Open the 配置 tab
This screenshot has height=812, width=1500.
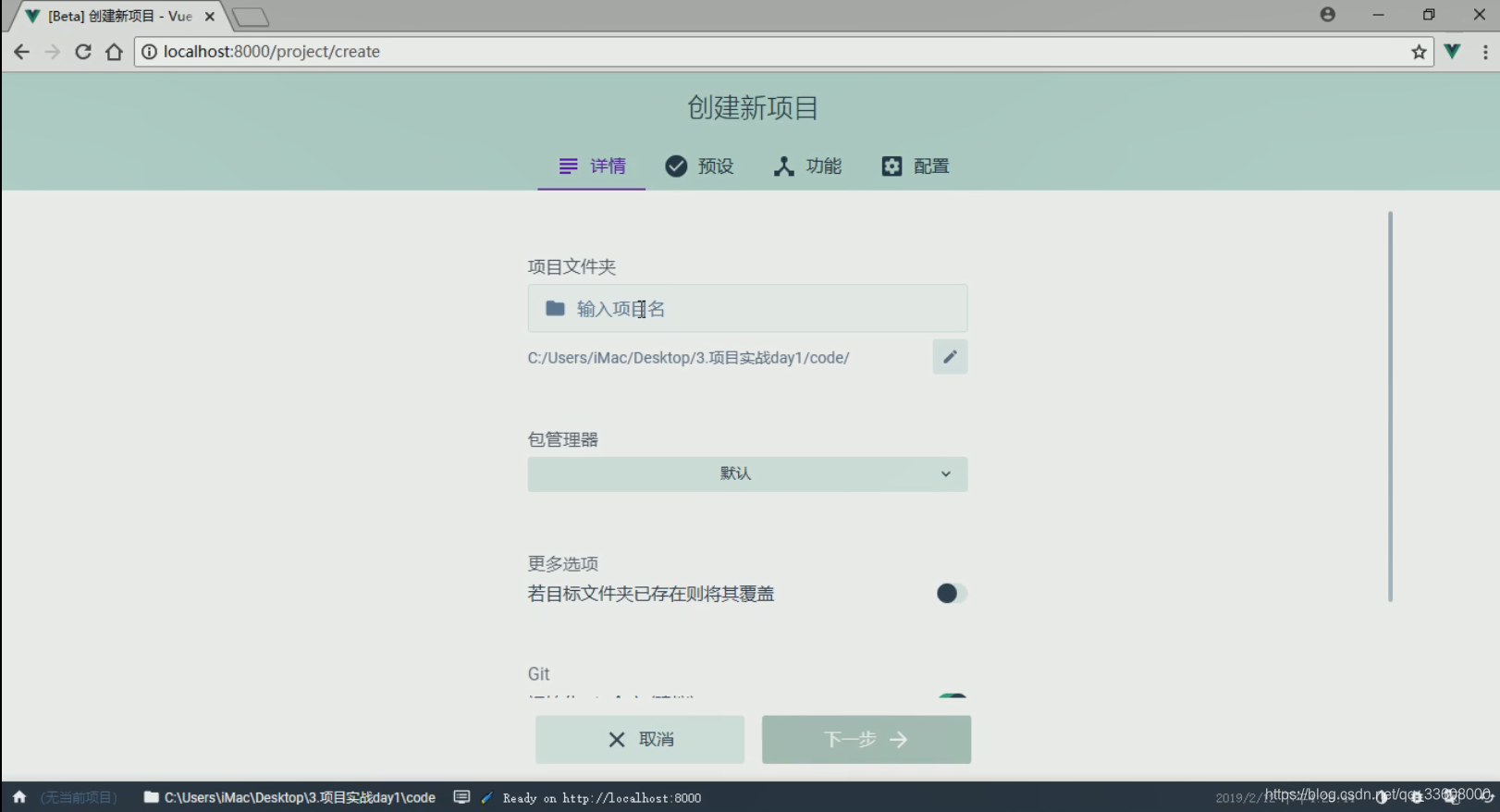click(916, 166)
